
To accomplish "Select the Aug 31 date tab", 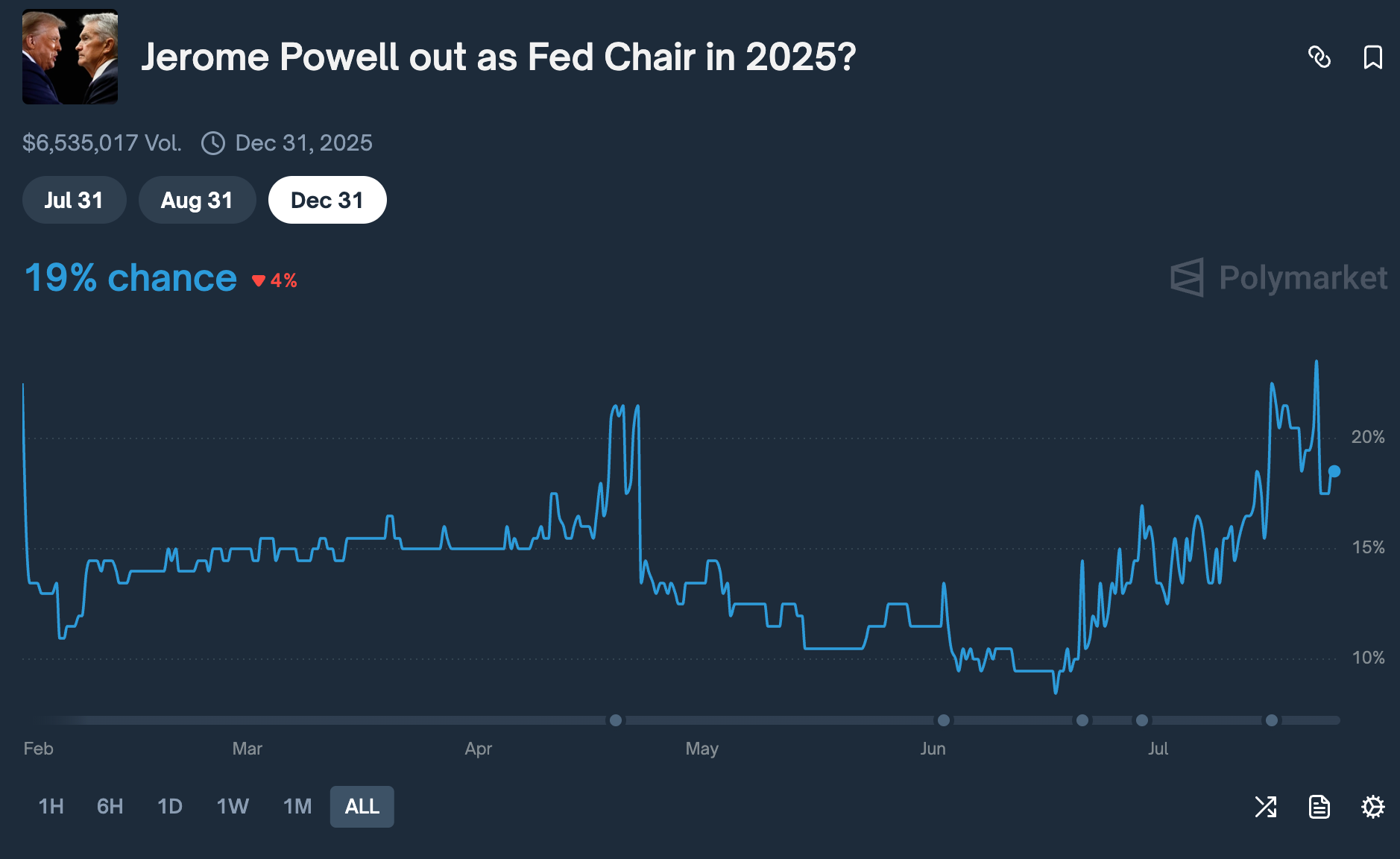I will [197, 200].
